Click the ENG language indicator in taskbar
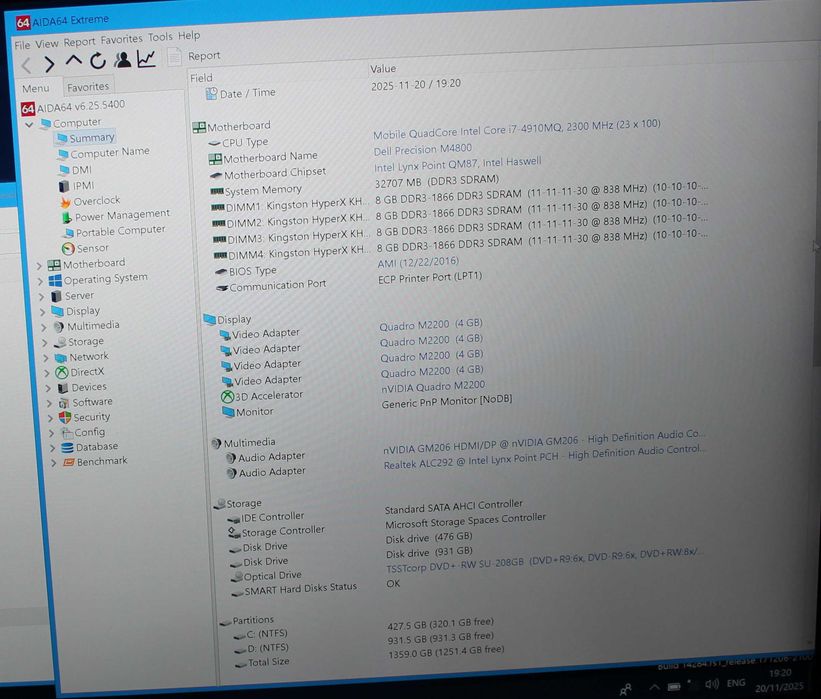 pyautogui.click(x=736, y=683)
